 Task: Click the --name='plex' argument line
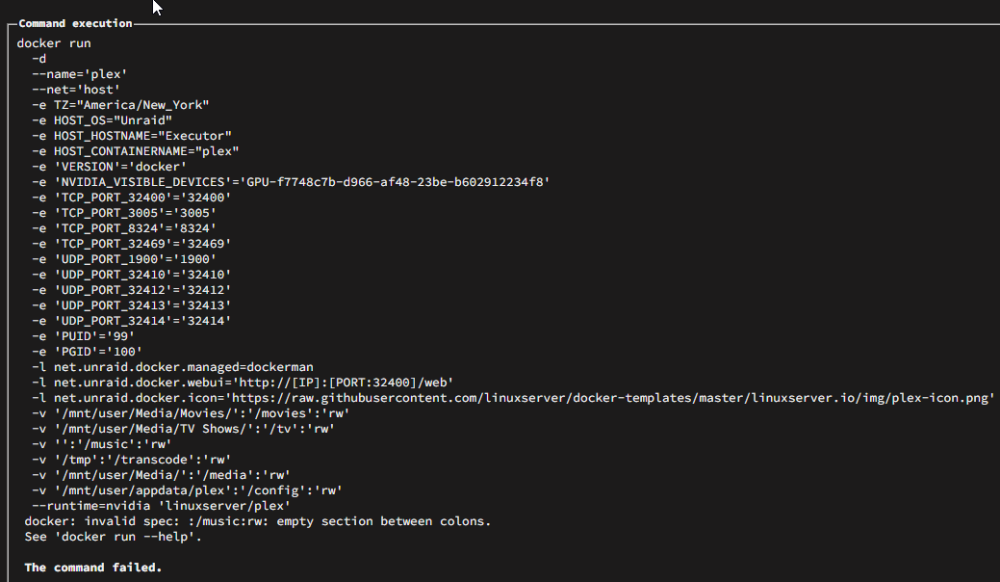click(x=80, y=74)
